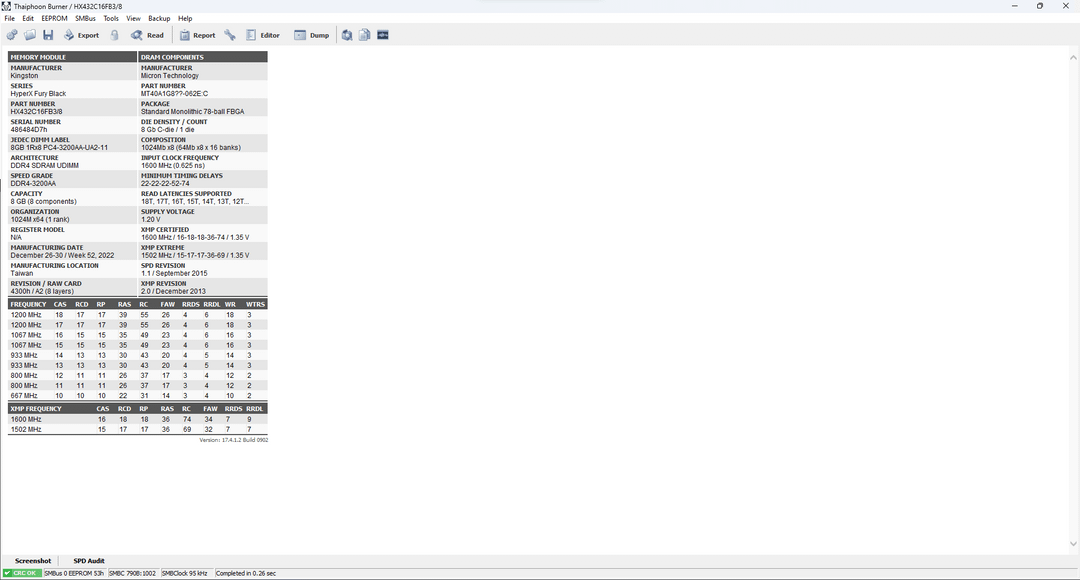The width and height of the screenshot is (1080, 580).
Task: Open the Edit menu
Action: click(x=28, y=19)
